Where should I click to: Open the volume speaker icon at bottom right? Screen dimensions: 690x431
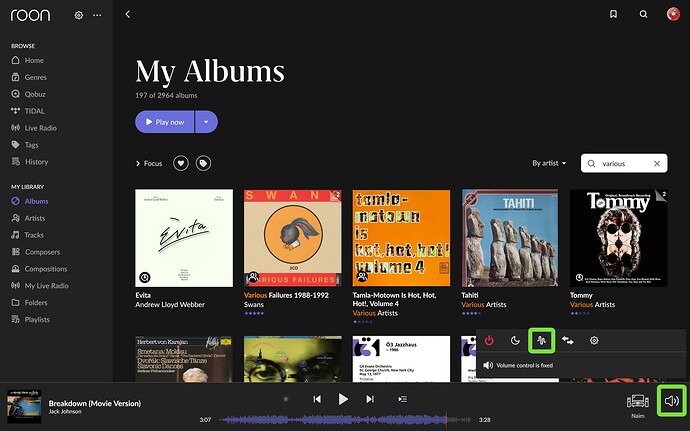point(672,401)
